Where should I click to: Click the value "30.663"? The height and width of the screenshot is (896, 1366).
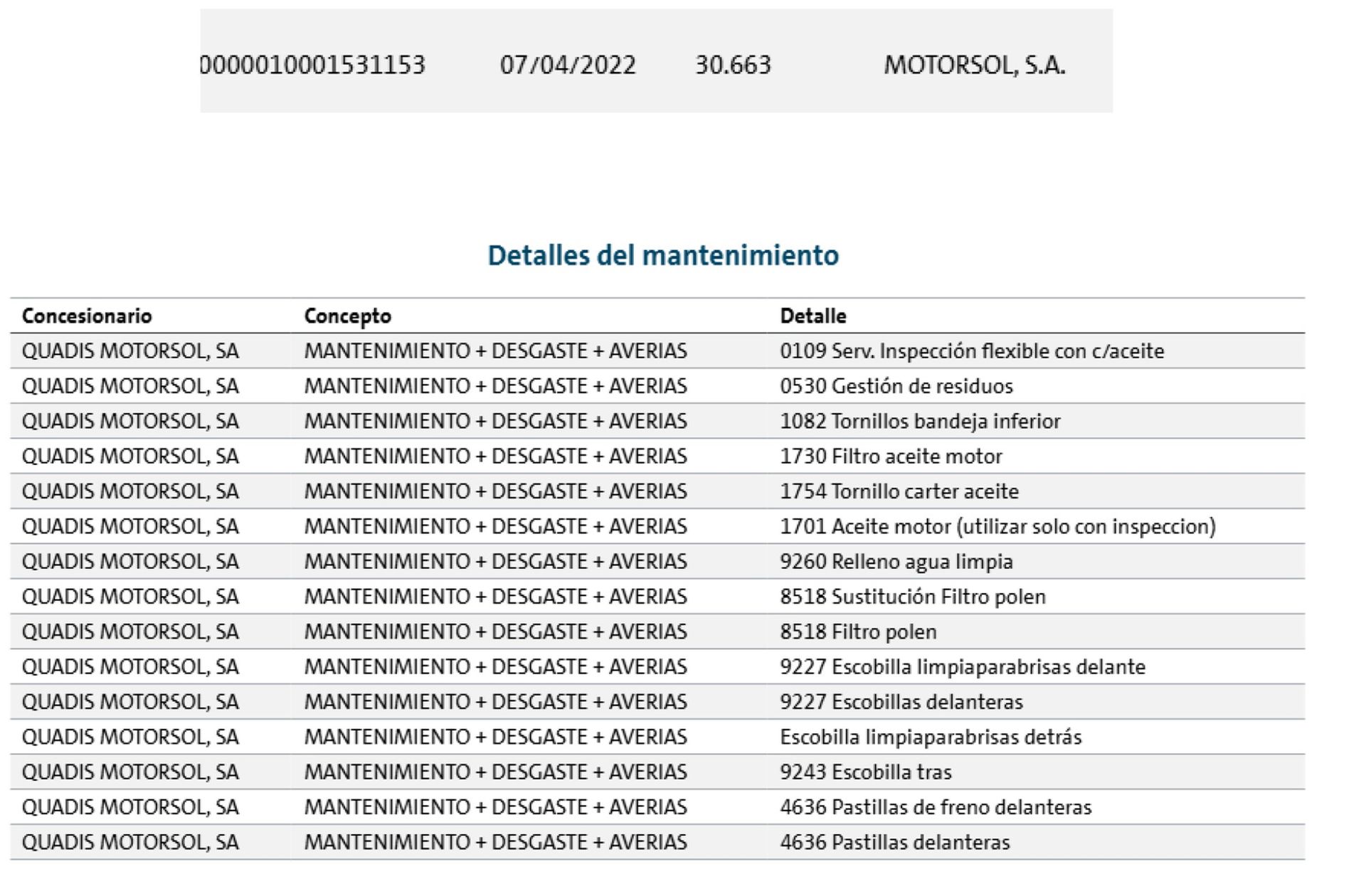pos(733,65)
